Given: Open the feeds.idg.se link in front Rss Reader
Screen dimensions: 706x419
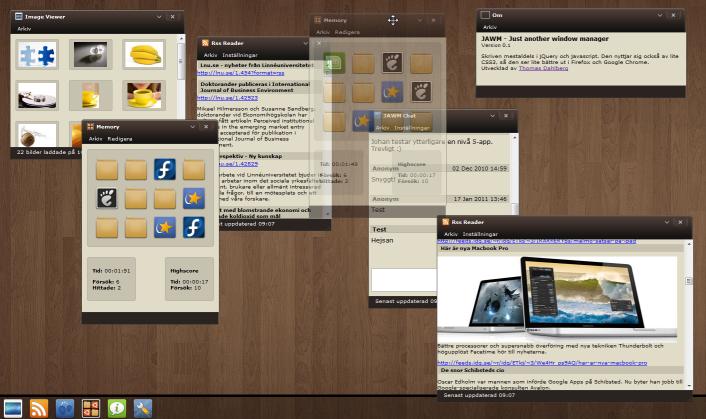Looking at the screenshot, I should pyautogui.click(x=542, y=363).
